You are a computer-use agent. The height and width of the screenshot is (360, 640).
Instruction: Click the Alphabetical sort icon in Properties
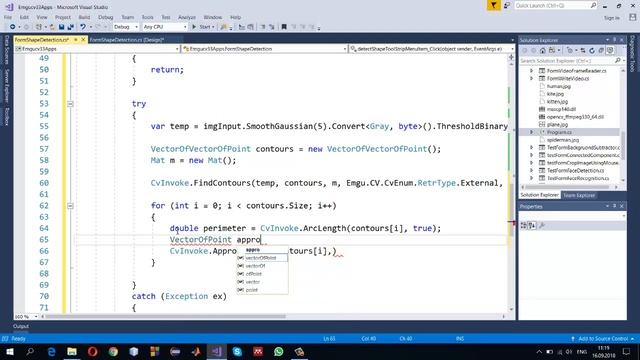point(532,225)
